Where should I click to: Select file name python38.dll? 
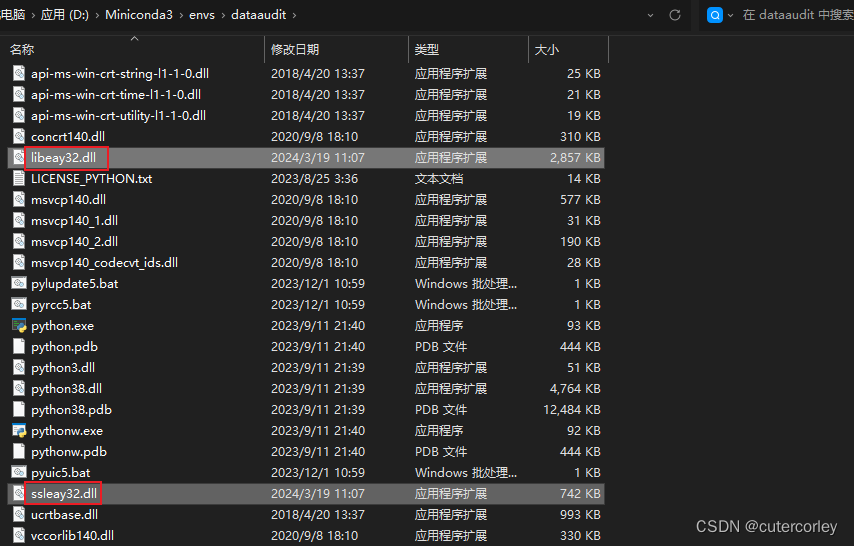click(x=66, y=389)
